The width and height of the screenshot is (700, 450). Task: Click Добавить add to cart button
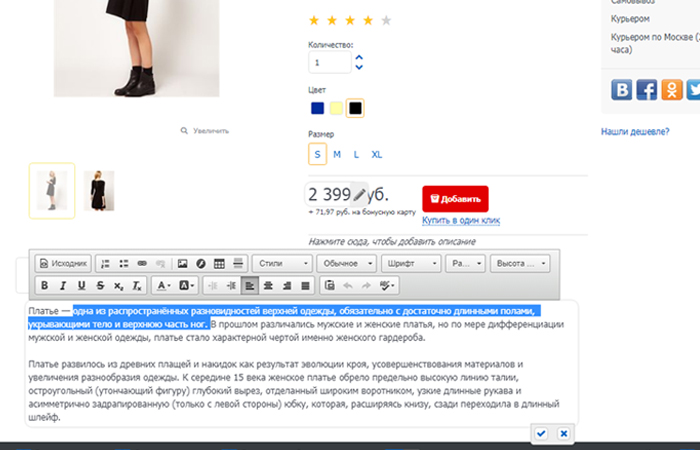point(455,199)
